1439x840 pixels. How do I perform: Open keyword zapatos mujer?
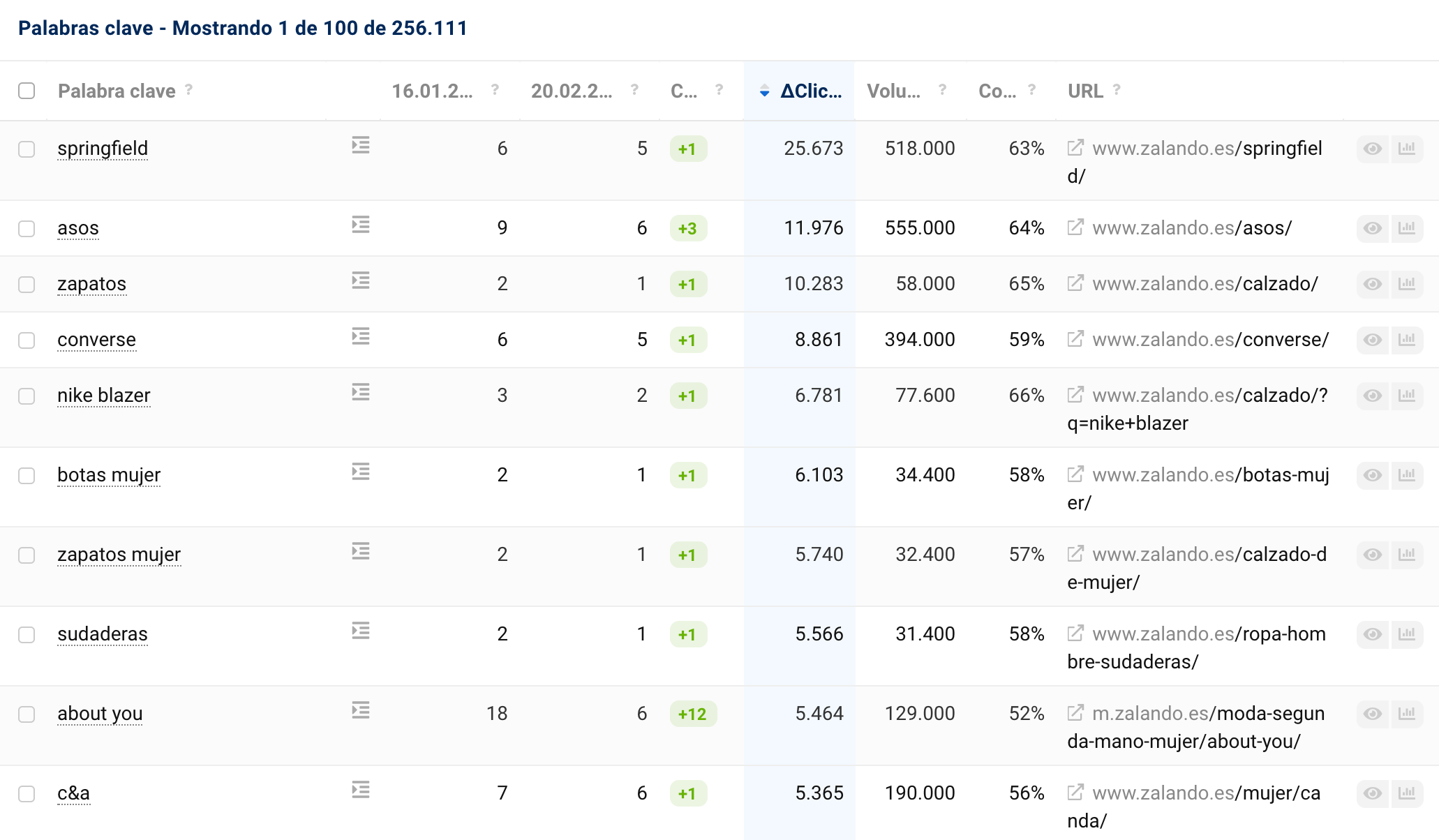pyautogui.click(x=119, y=555)
